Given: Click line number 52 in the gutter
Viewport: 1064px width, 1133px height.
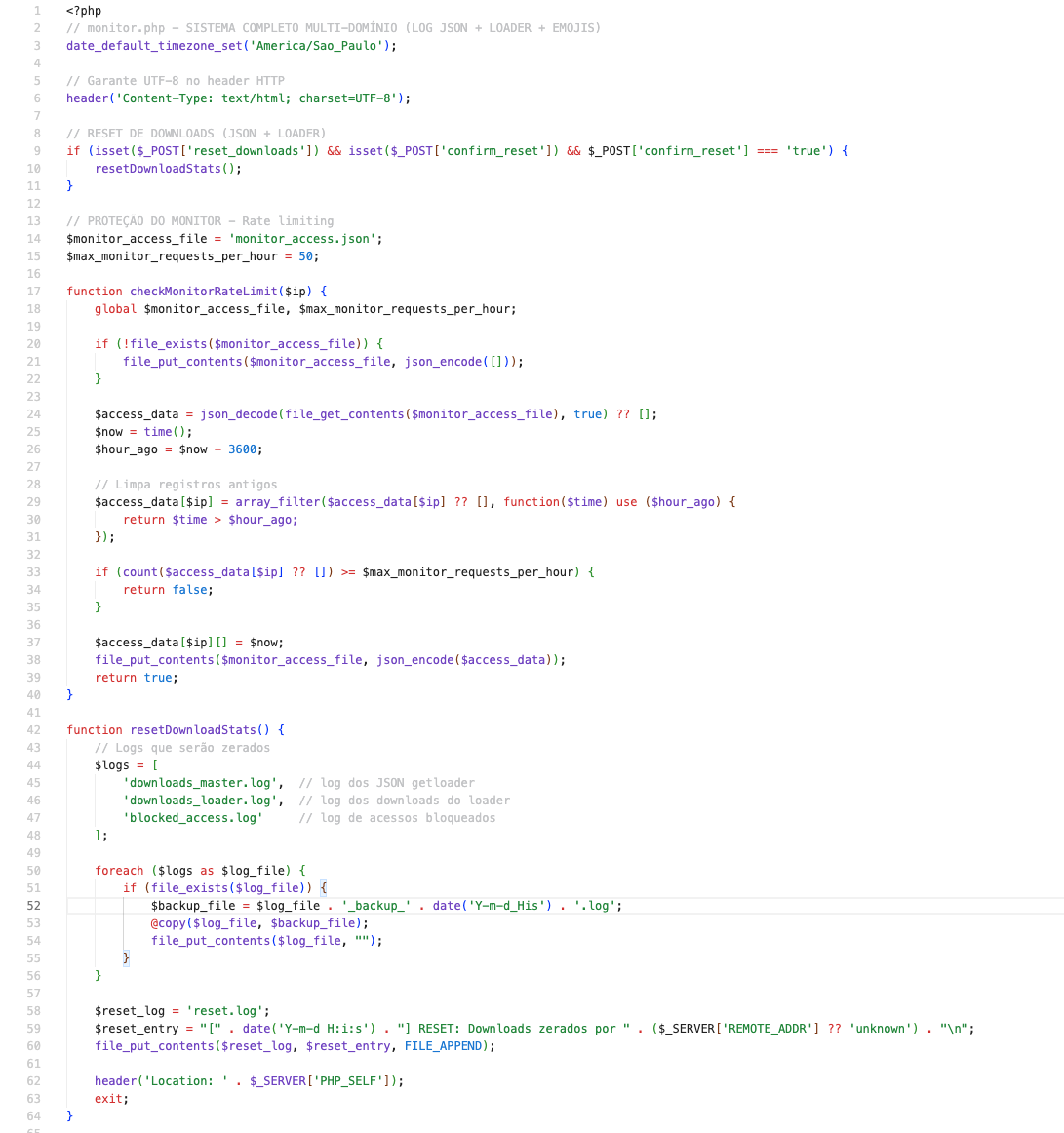Looking at the screenshot, I should tap(34, 905).
